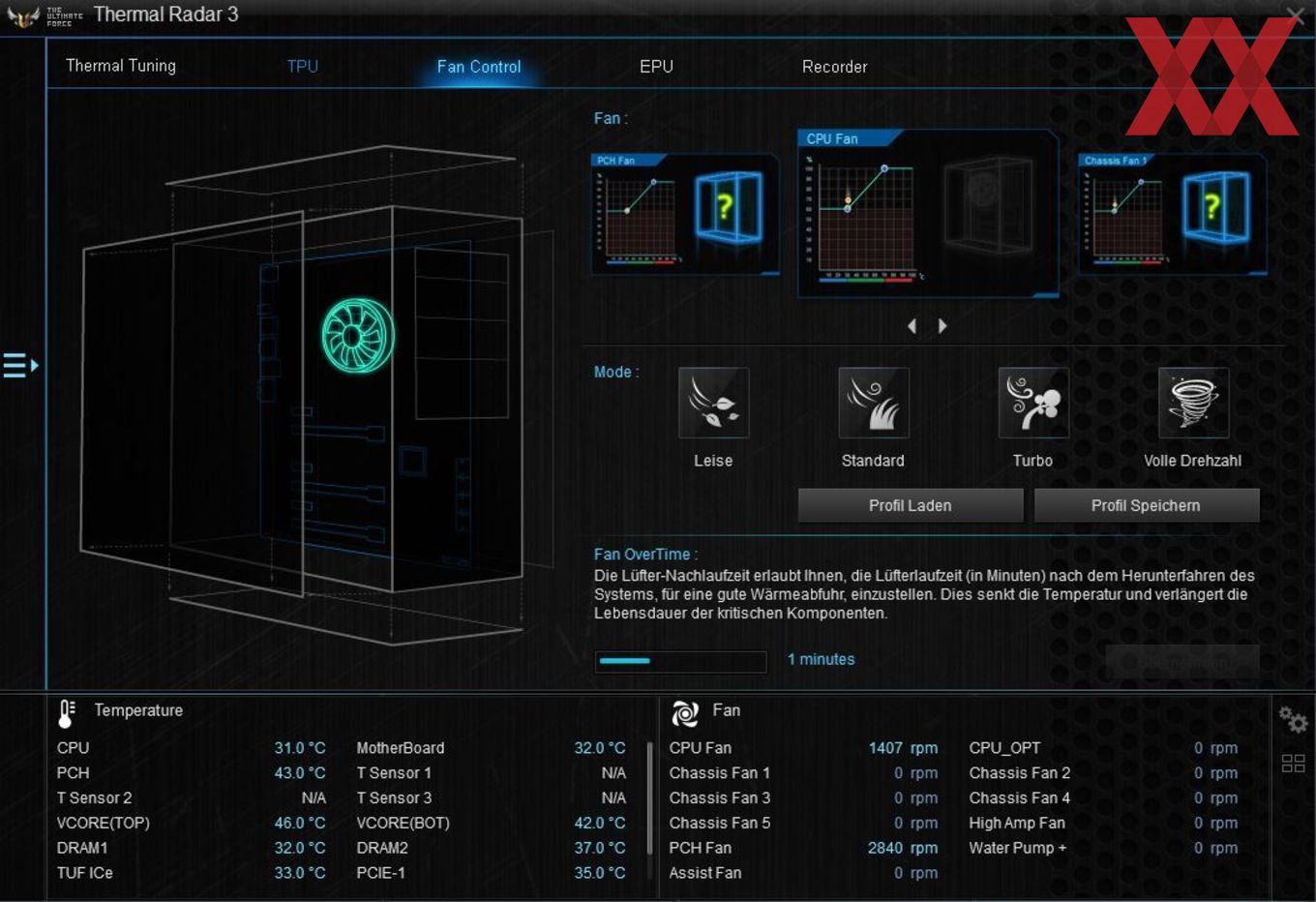Click the T Sensor 3 N/A row
This screenshot has width=1316, height=902.
click(491, 798)
